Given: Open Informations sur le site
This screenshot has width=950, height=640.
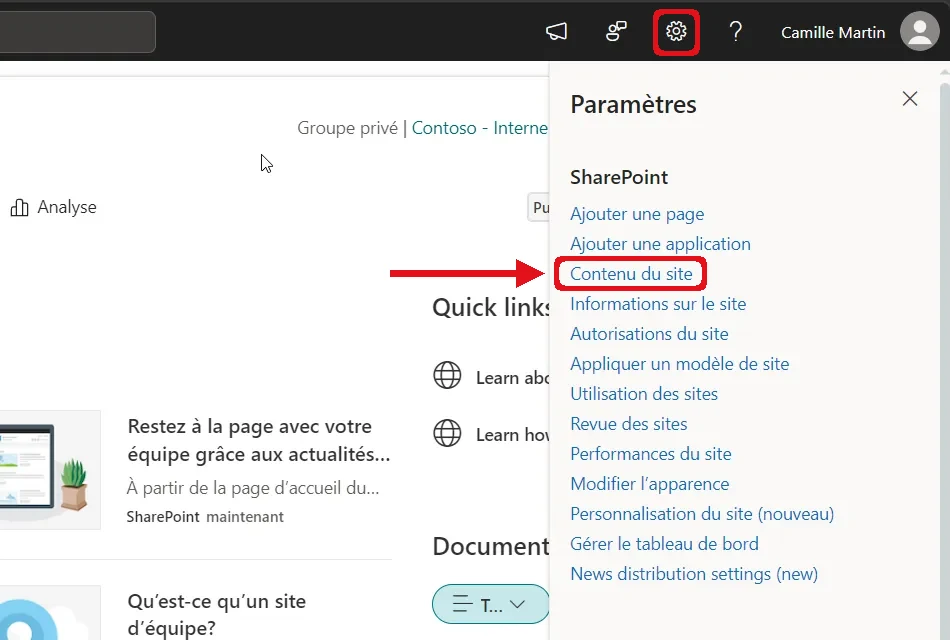Looking at the screenshot, I should pyautogui.click(x=658, y=304).
